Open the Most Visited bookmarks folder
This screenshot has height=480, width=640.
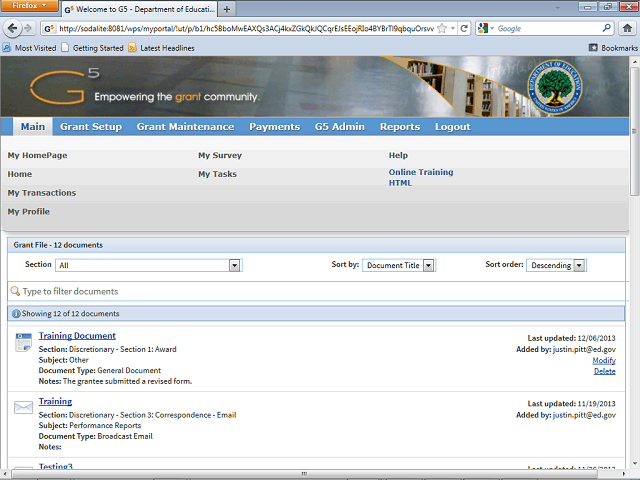[x=29, y=48]
